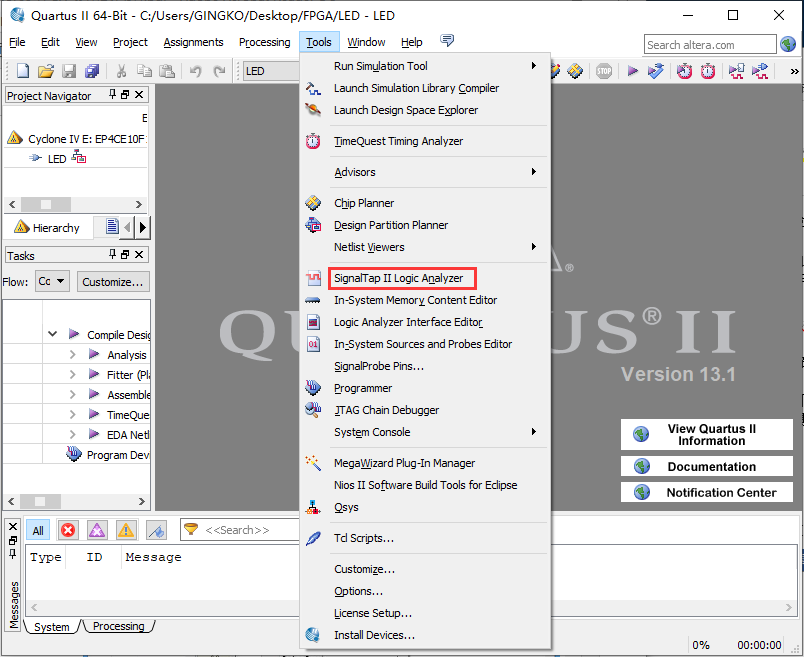Click the search globe icon
Image resolution: width=804 pixels, height=657 pixels.
(788, 45)
